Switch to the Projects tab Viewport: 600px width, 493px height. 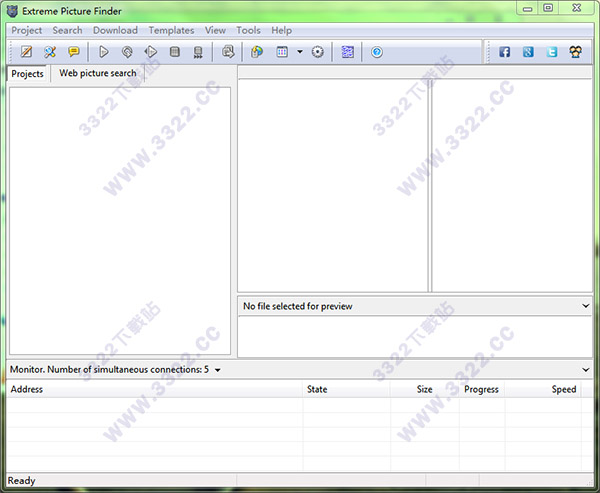(x=28, y=73)
